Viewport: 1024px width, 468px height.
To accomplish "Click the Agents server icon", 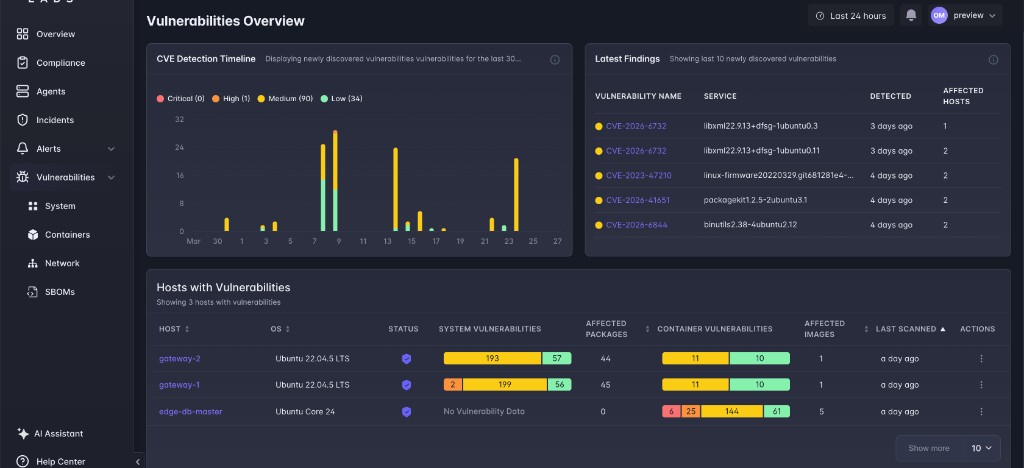I will click(x=23, y=91).
